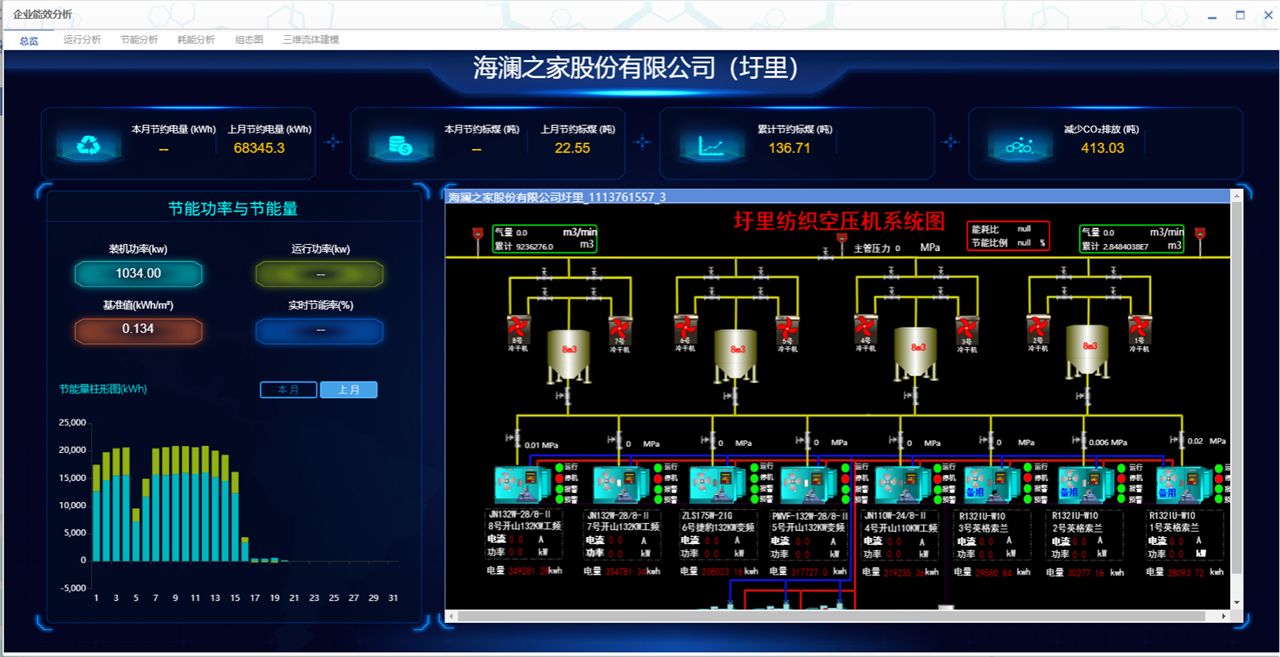Click the 2号冷干机 fan icon
Viewport: 1280px width, 657px height.
pyautogui.click(x=1036, y=327)
